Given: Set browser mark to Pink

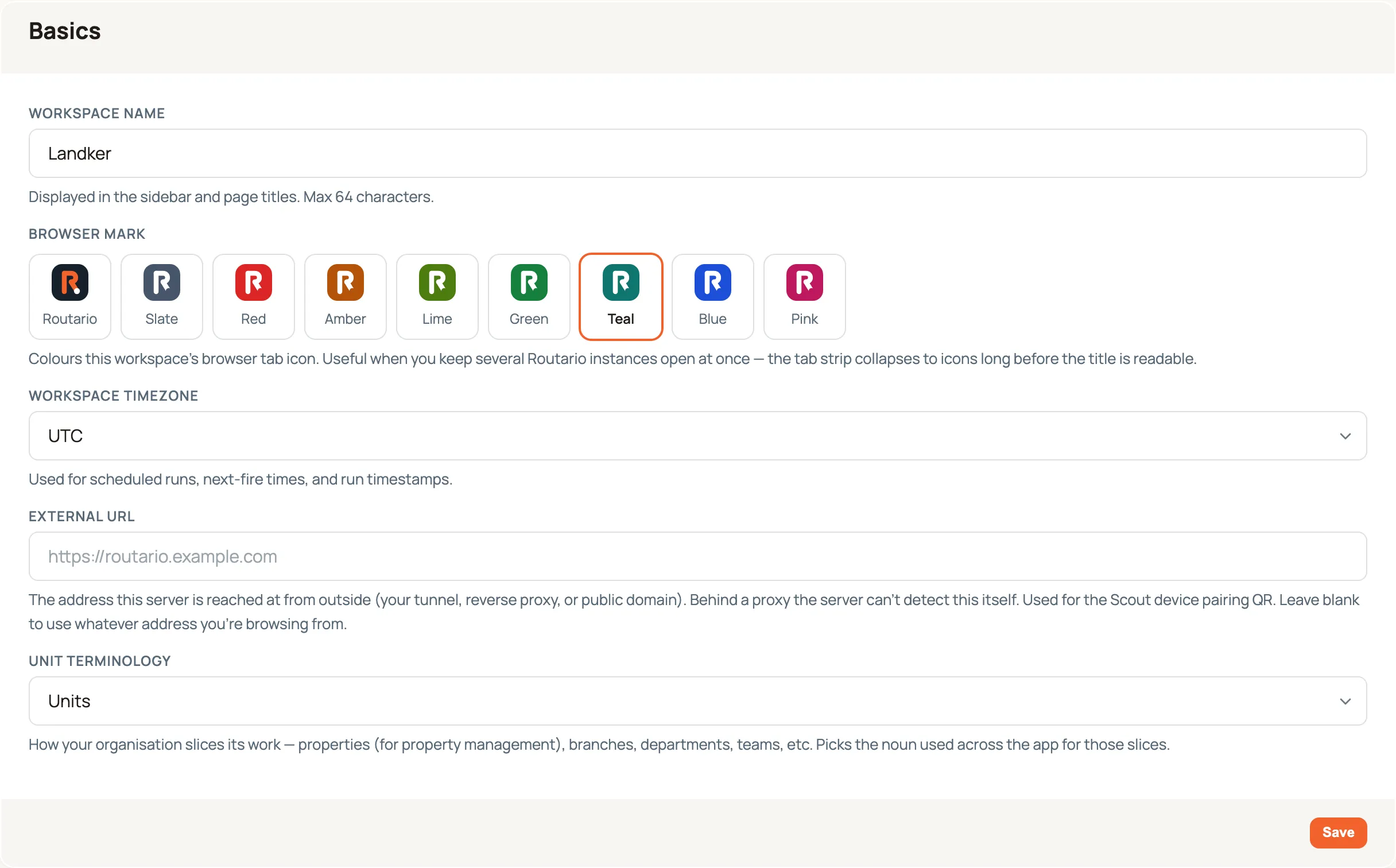Looking at the screenshot, I should click(805, 297).
